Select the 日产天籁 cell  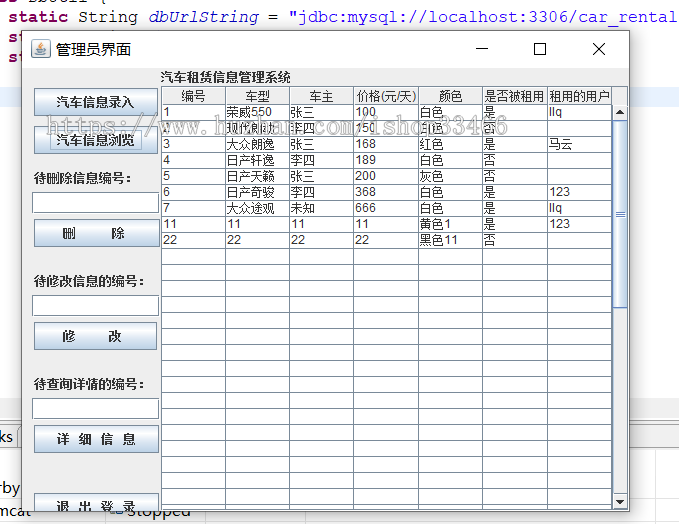click(257, 176)
